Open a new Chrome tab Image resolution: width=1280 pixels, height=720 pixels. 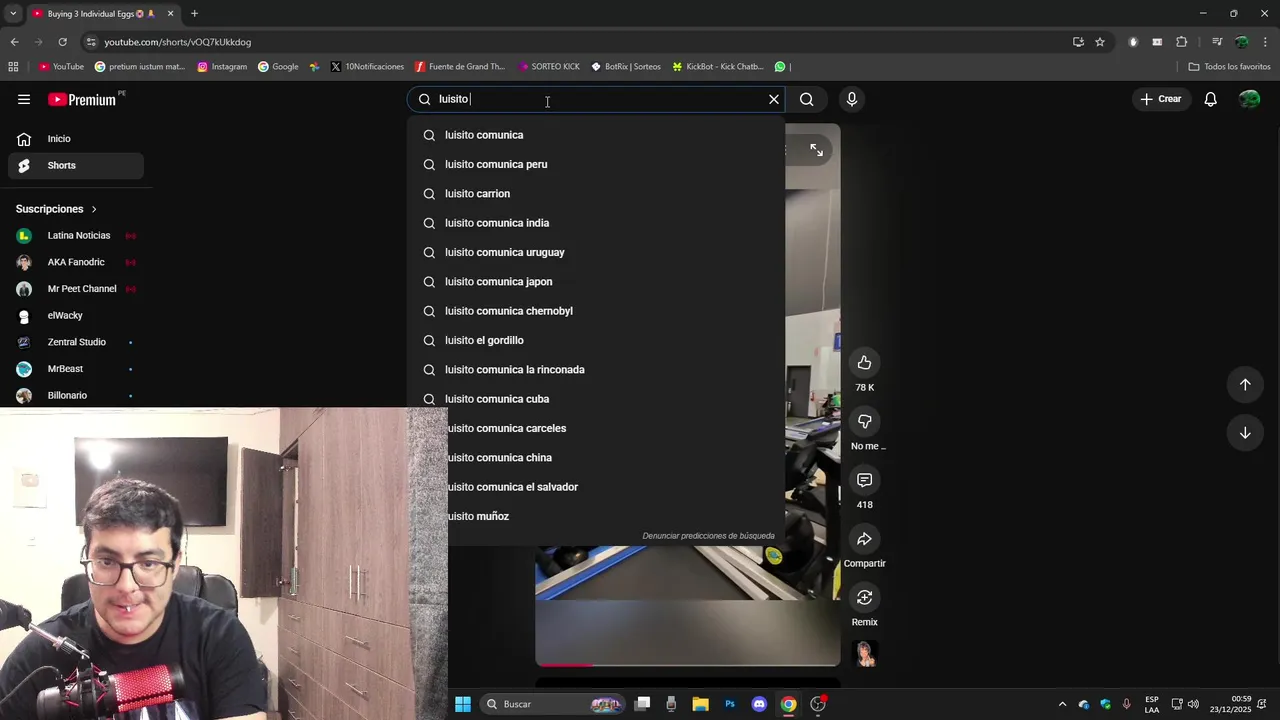(x=194, y=14)
